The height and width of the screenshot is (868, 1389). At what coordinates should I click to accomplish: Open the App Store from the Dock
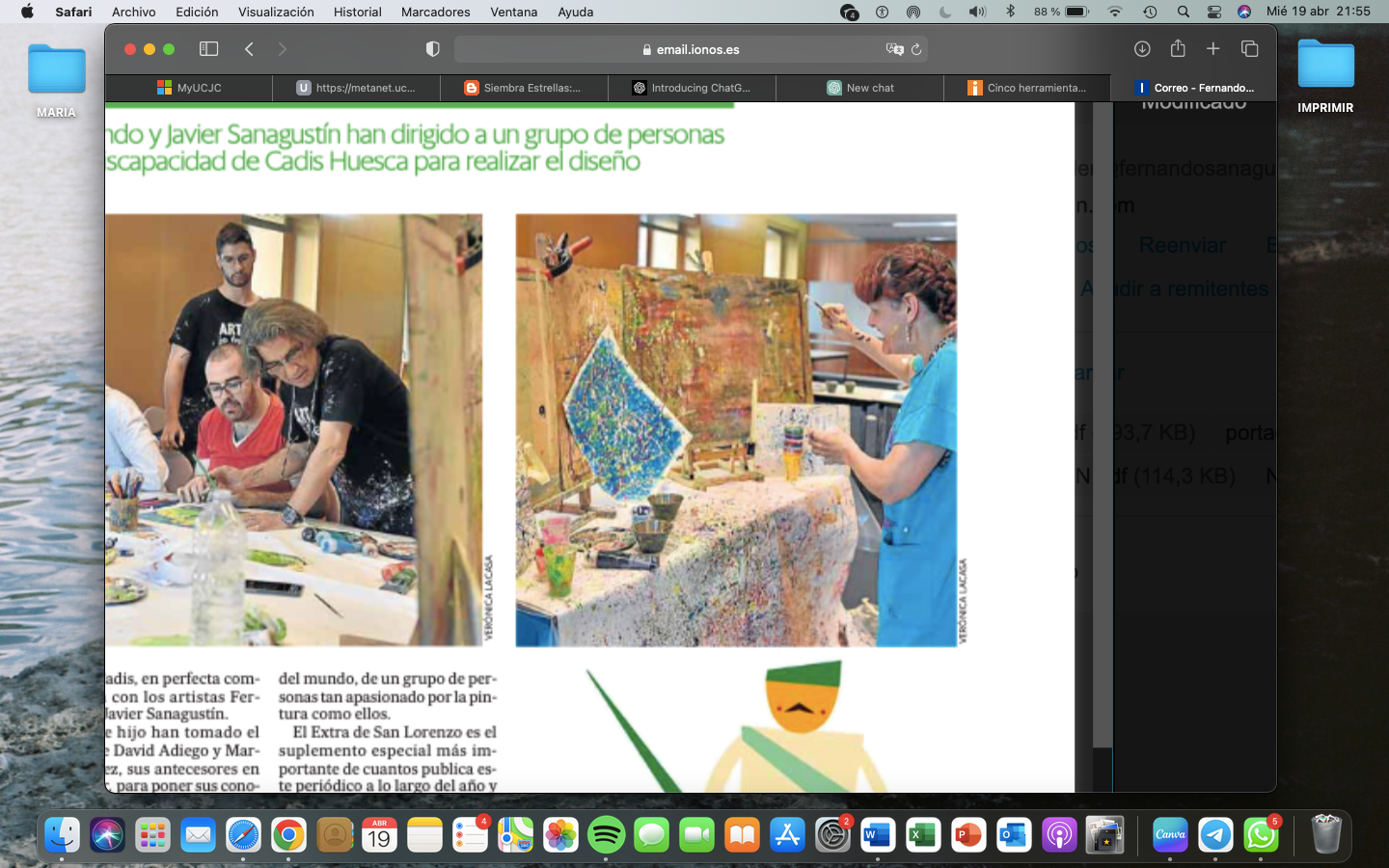tap(787, 835)
